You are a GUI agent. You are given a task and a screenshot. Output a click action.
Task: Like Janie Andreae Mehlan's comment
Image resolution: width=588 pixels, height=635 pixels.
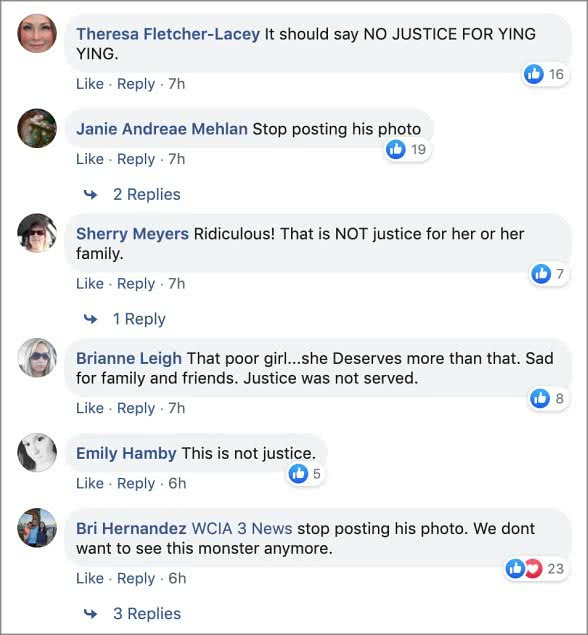[90, 159]
